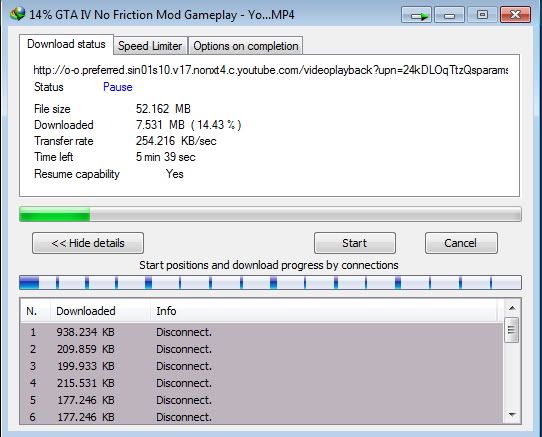Viewport: 542px width, 437px height.
Task: Cancel the download
Action: coord(461,243)
